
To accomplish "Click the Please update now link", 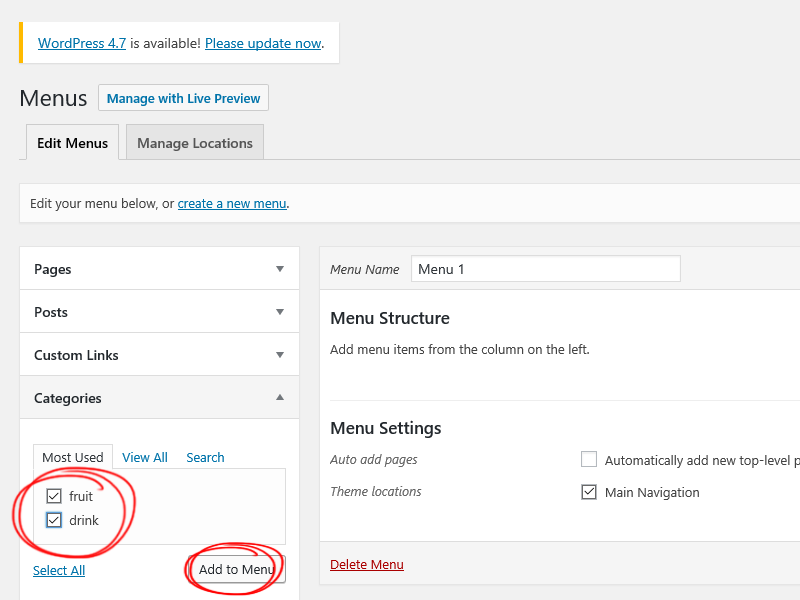I will pos(263,43).
